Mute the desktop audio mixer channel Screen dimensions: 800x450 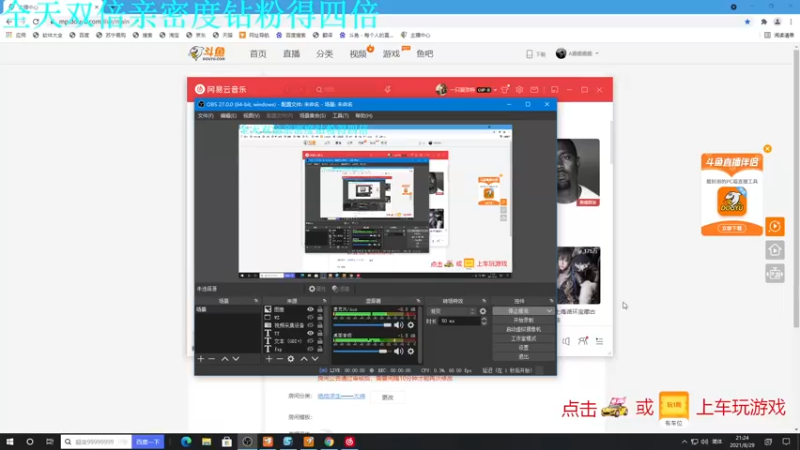coord(398,351)
